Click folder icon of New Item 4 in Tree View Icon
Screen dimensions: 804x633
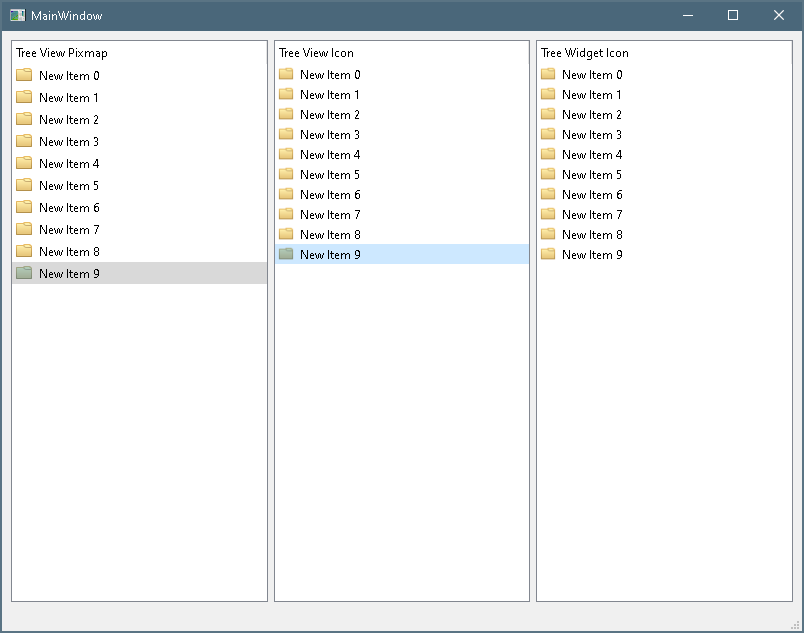click(286, 154)
